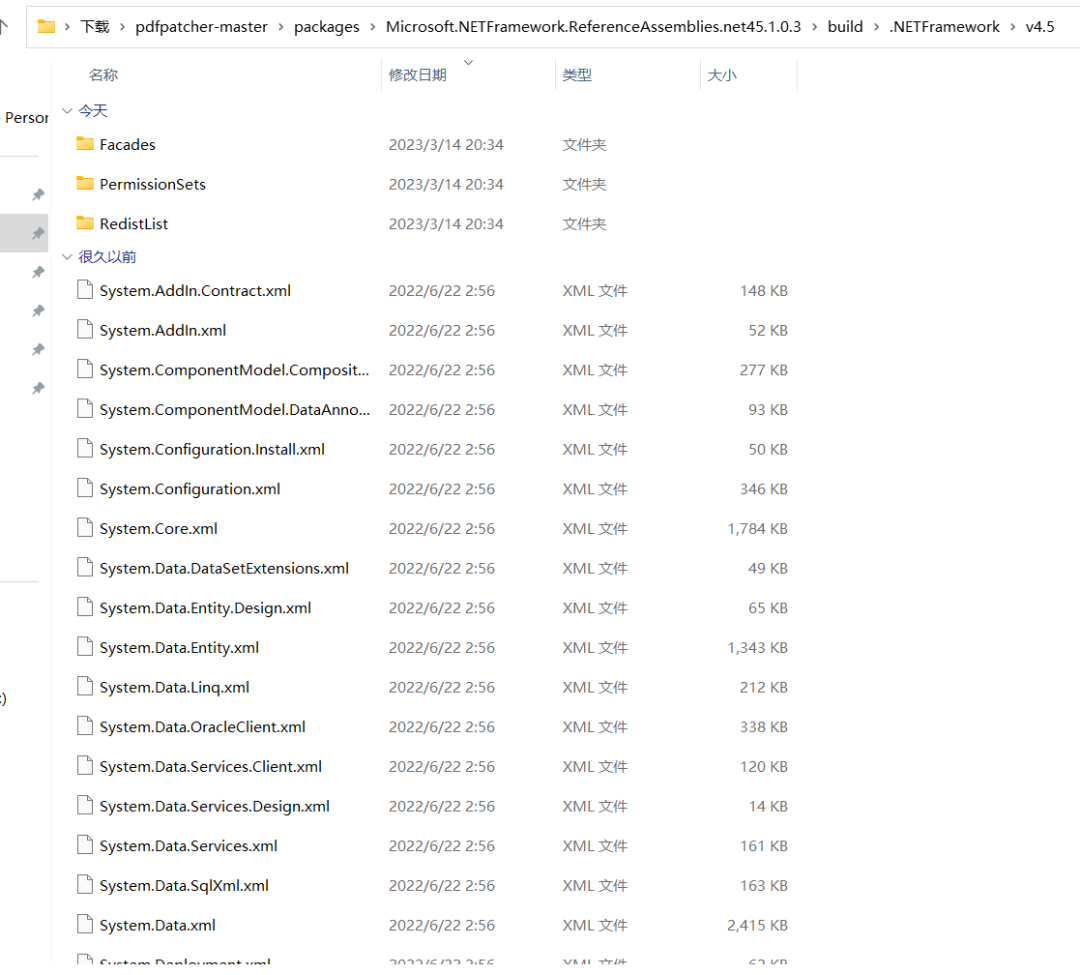Open dropdown chevron after 下载 in path
Image resolution: width=1080 pixels, height=975 pixels.
(122, 27)
